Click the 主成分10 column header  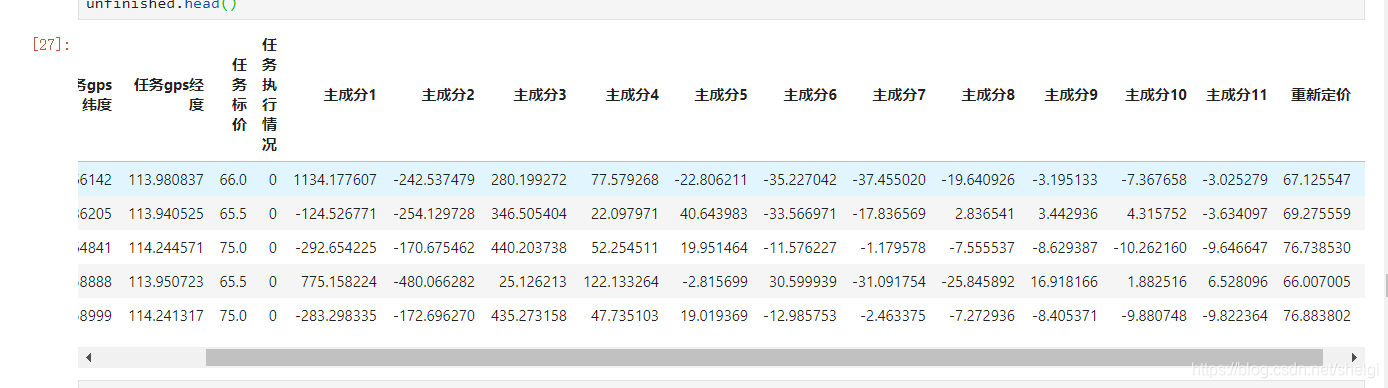point(1156,95)
